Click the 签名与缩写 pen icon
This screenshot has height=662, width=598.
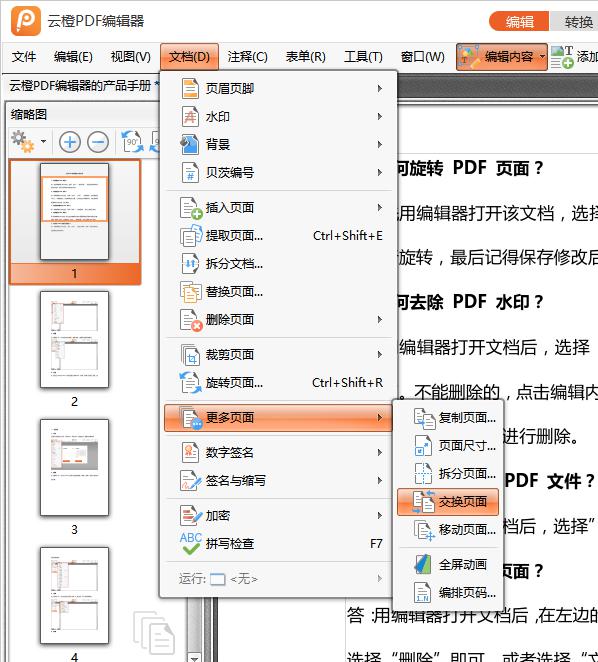190,480
